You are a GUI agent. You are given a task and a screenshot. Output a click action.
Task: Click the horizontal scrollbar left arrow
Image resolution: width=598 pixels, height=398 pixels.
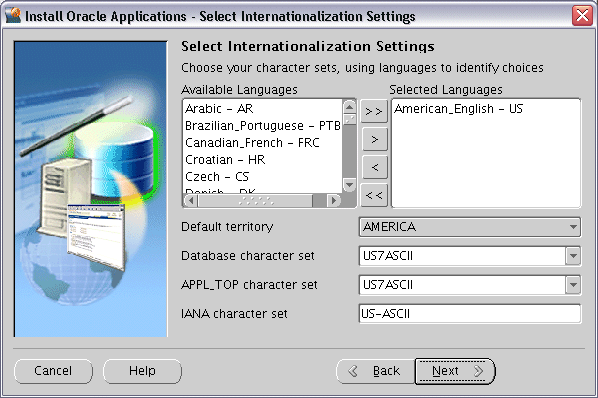[x=191, y=200]
